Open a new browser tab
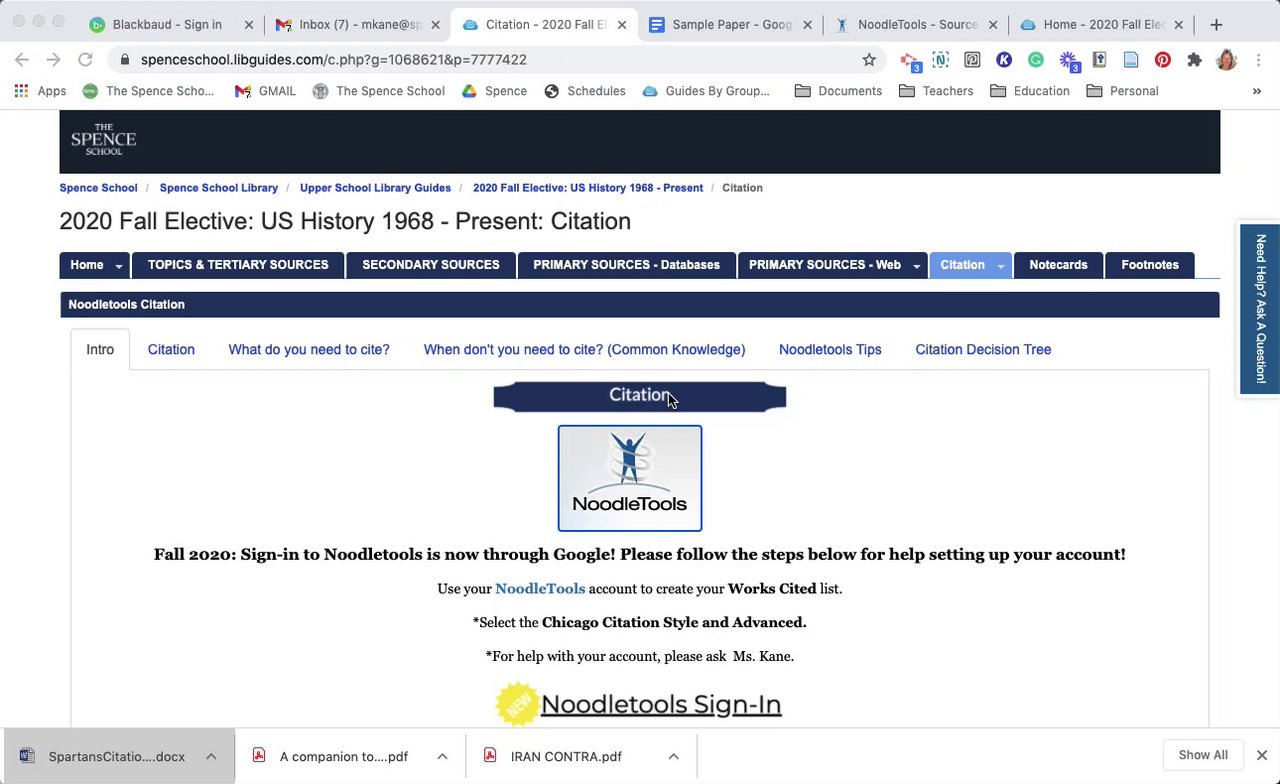 tap(1216, 24)
